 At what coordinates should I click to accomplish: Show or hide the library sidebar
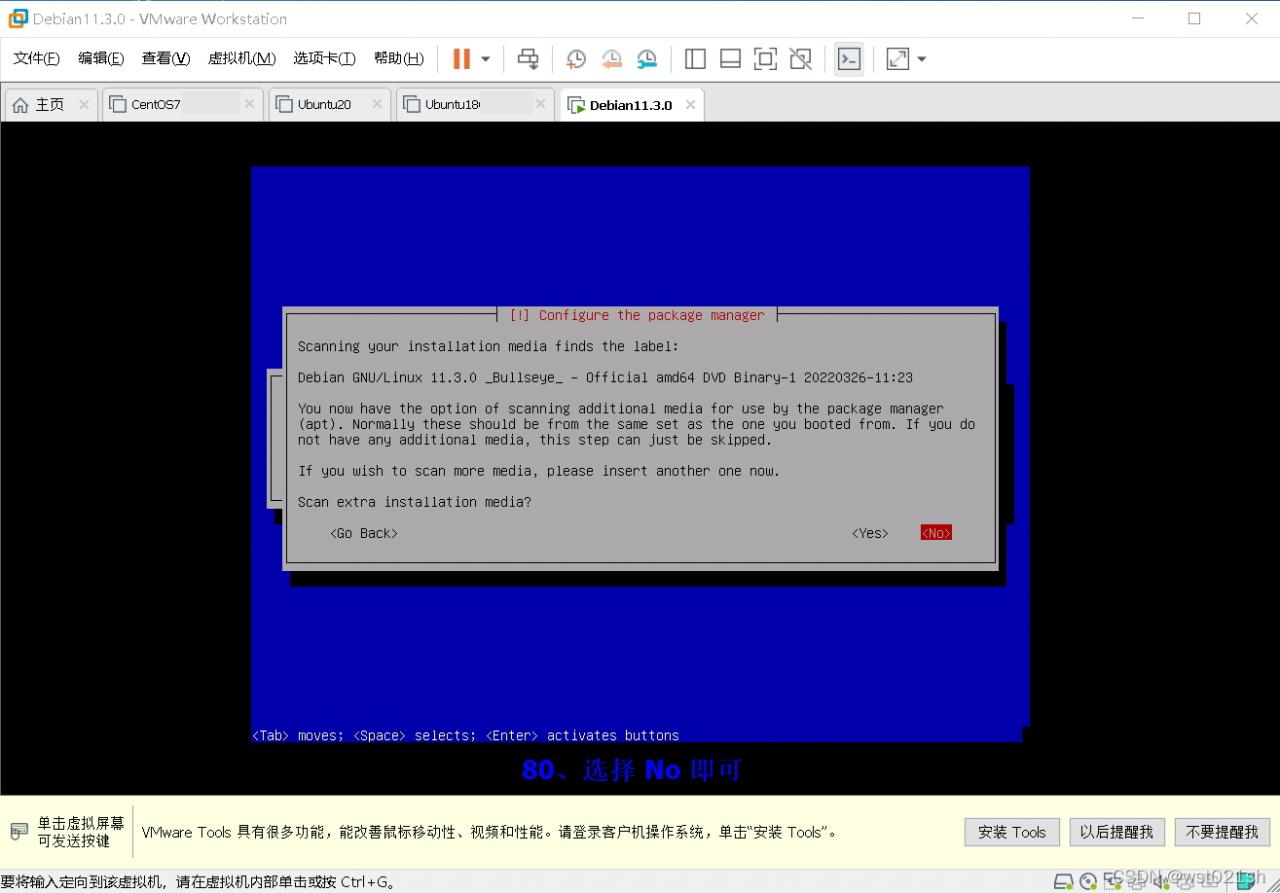[x=695, y=59]
